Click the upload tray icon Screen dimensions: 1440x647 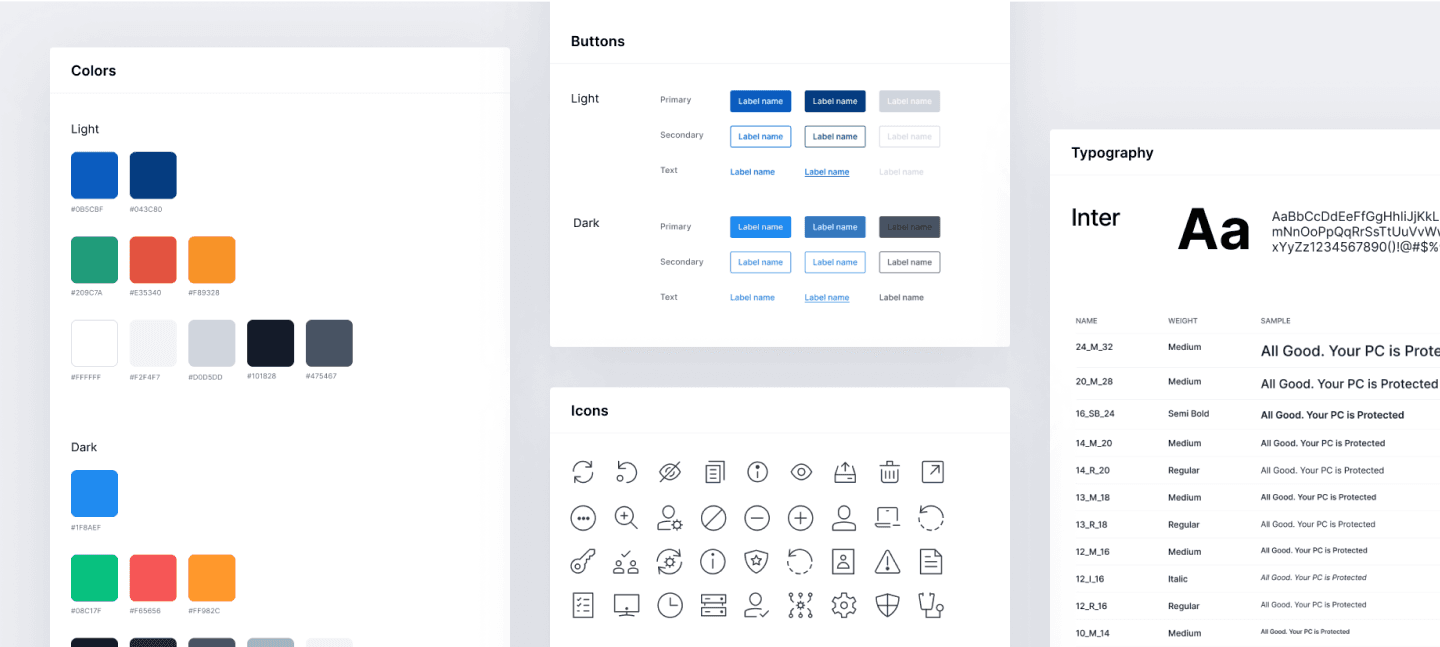(845, 472)
